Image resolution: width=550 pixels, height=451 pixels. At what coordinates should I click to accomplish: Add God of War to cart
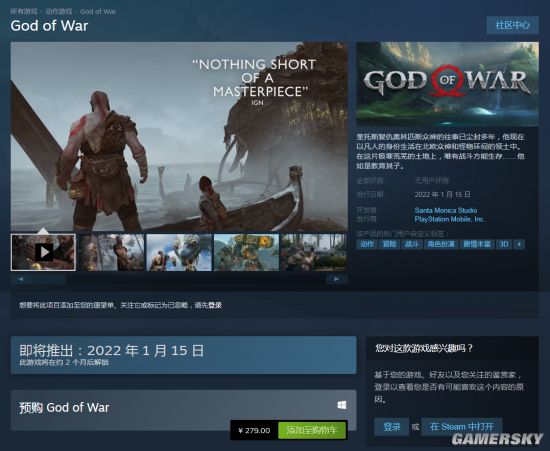point(312,430)
